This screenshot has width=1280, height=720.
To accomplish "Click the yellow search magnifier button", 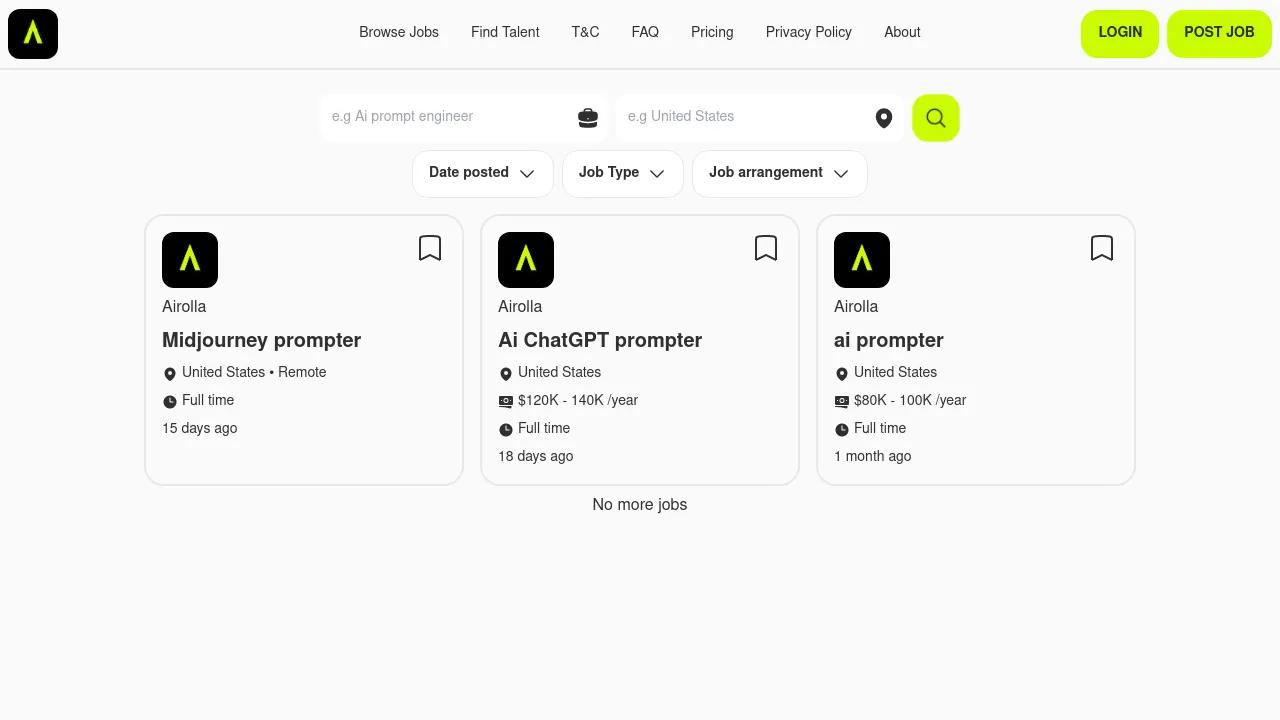I will 935,118.
